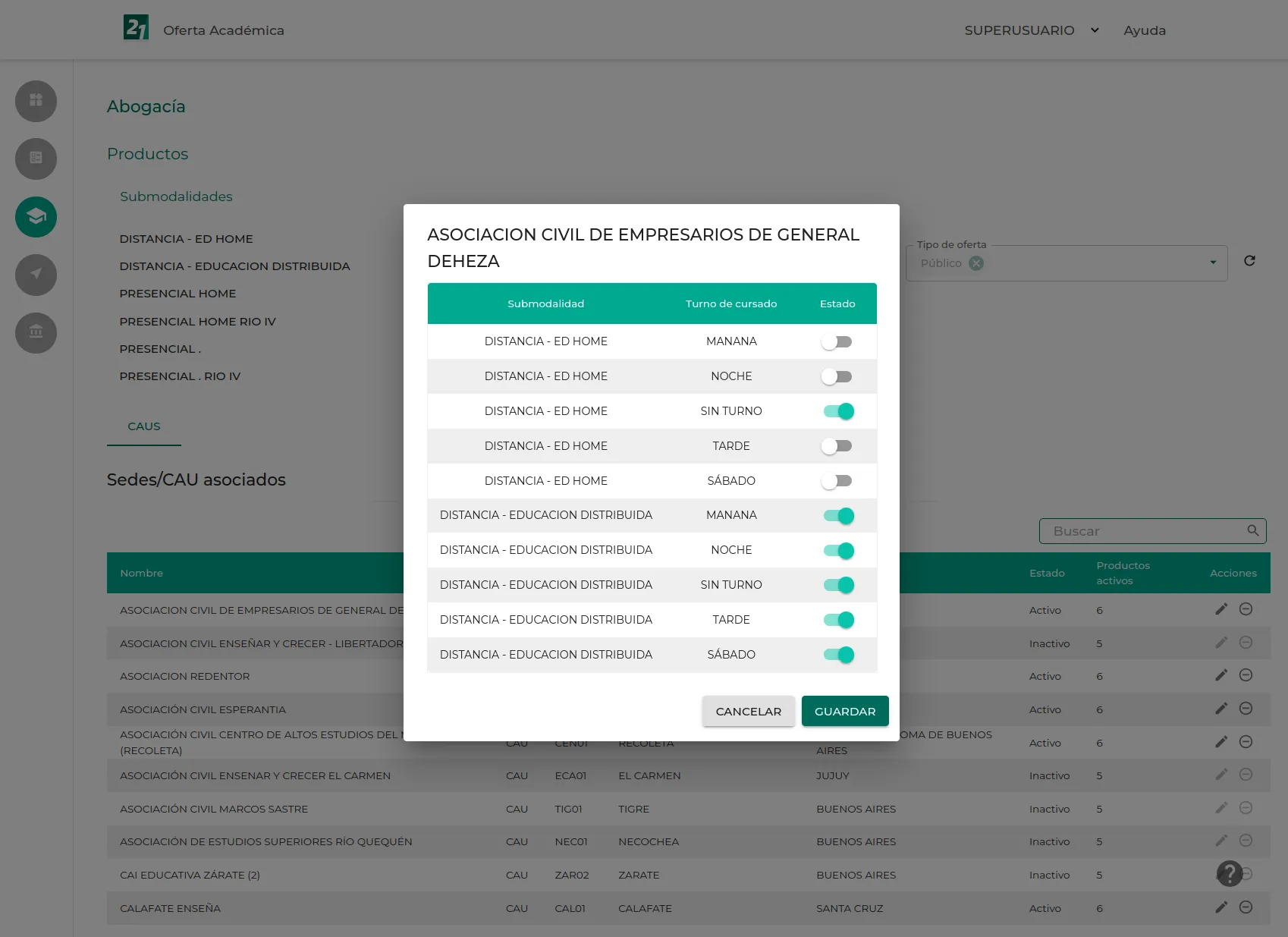Dismiss the dialog with CANCELAR
The width and height of the screenshot is (1288, 937).
[748, 711]
